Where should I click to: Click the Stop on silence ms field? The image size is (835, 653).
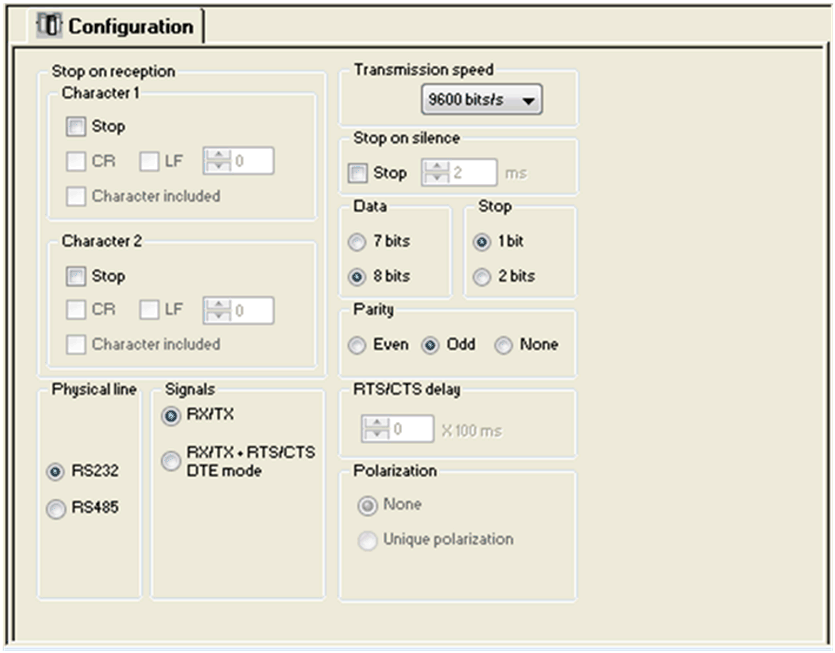coord(459,172)
